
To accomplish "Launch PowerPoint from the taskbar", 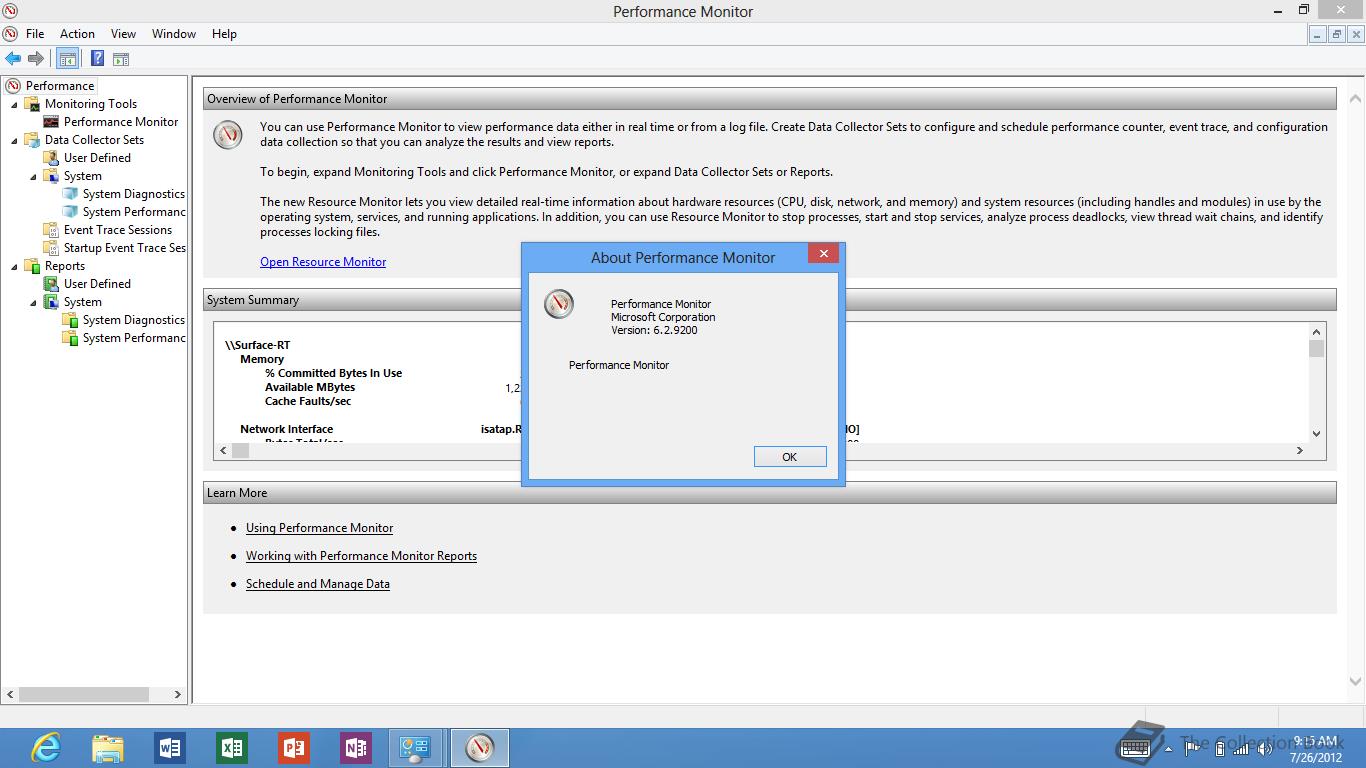I will (294, 748).
